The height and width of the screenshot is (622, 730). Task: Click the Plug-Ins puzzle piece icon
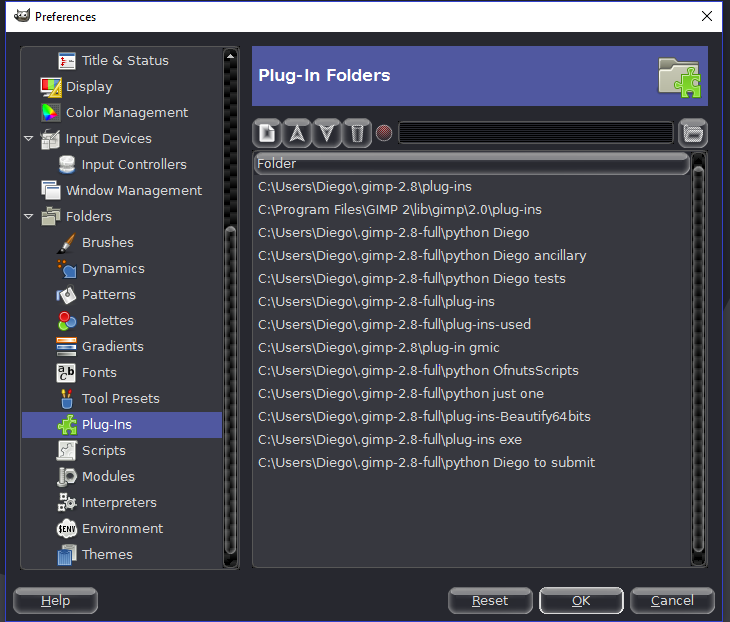pos(67,425)
